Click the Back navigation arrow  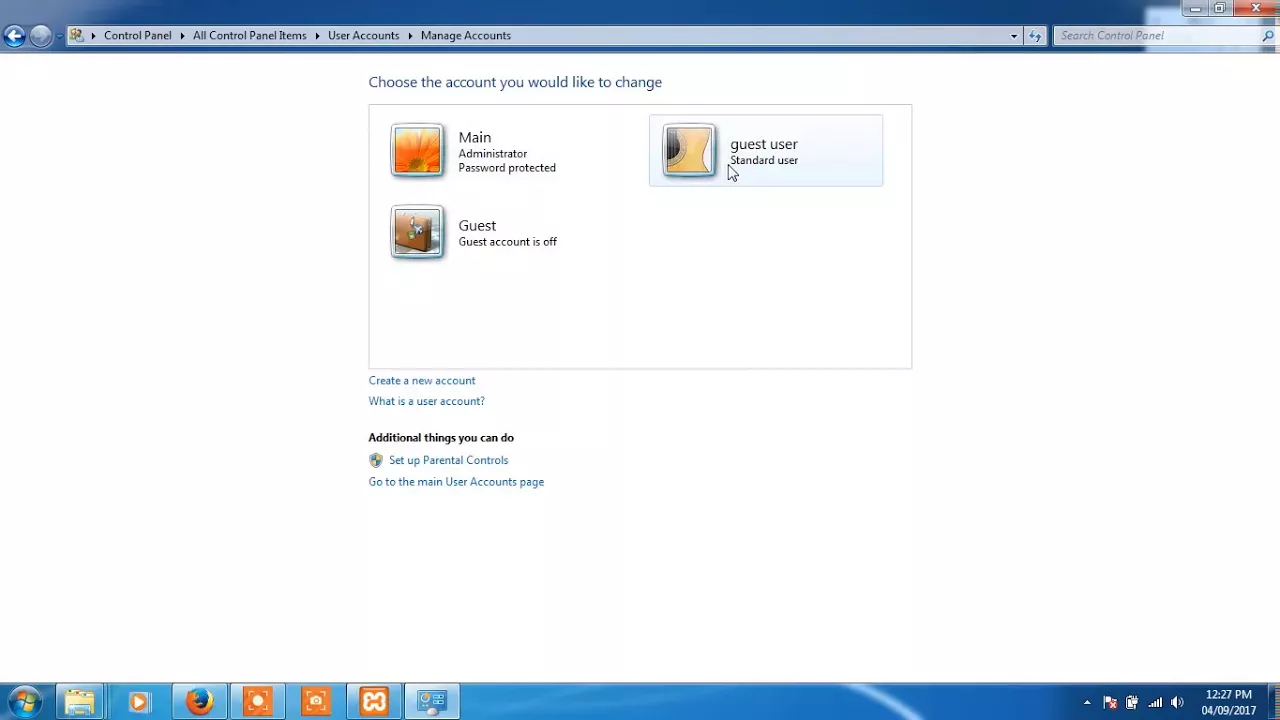click(14, 36)
